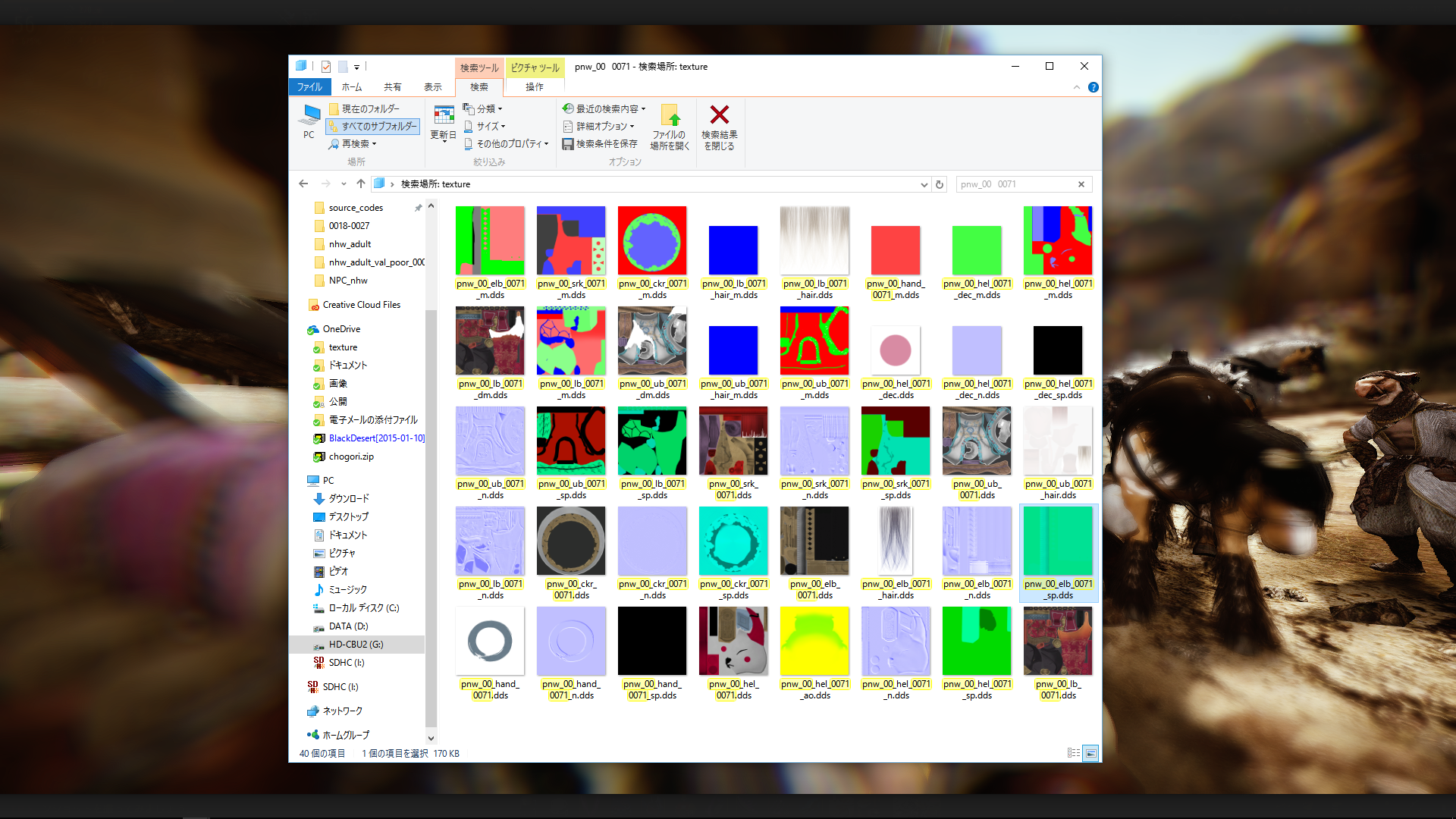Select 現在のフォルダー search location
Image resolution: width=1456 pixels, height=819 pixels.
pyautogui.click(x=365, y=109)
